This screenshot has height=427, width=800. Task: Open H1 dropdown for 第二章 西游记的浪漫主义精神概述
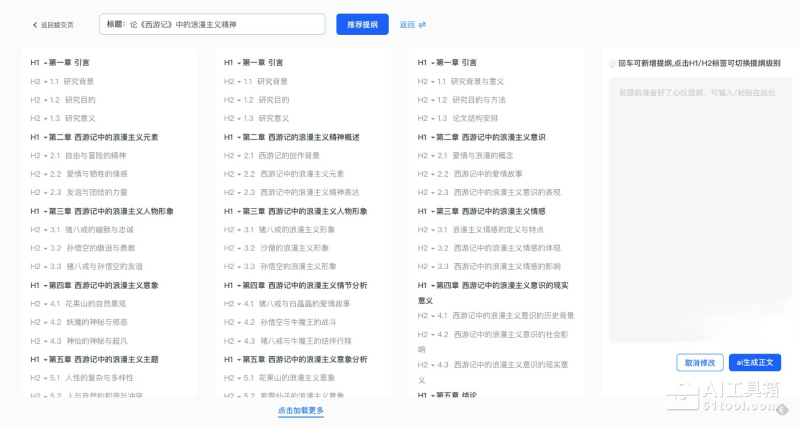click(233, 137)
